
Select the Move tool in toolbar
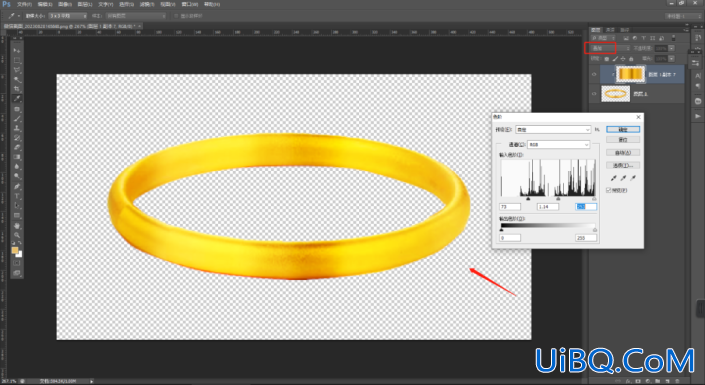(17, 50)
